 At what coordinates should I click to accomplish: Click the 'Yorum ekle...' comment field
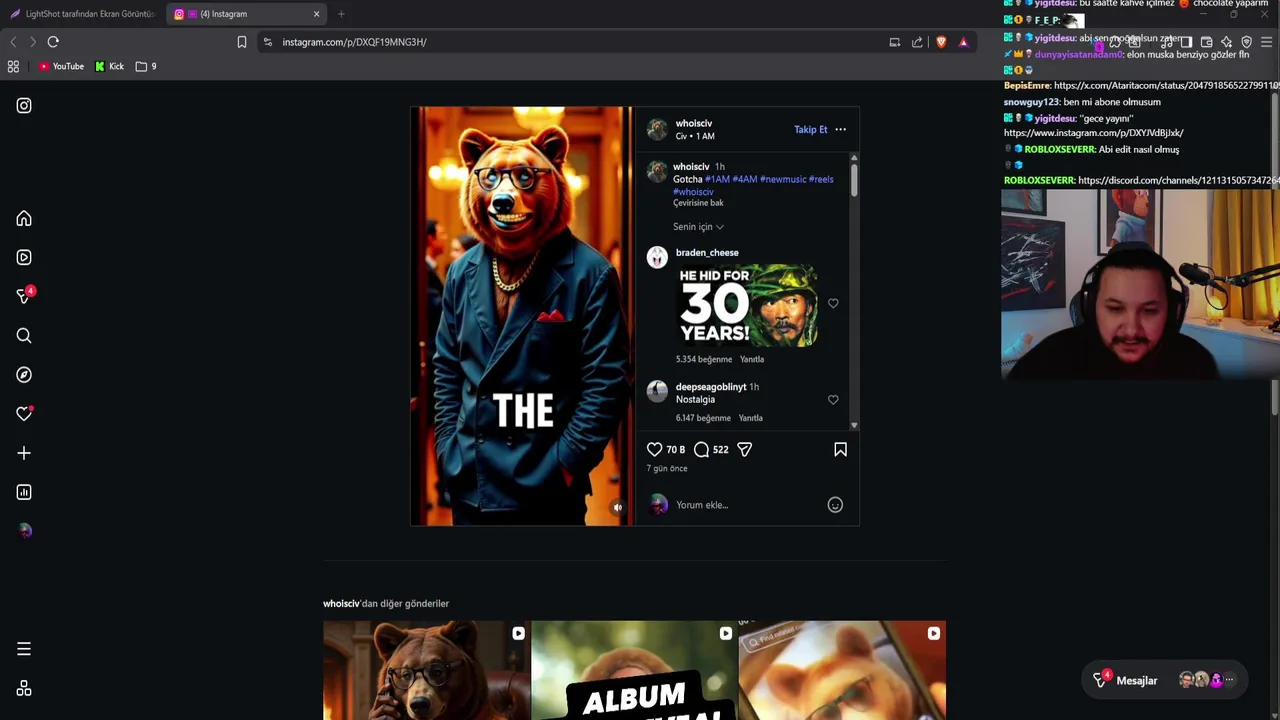[746, 505]
